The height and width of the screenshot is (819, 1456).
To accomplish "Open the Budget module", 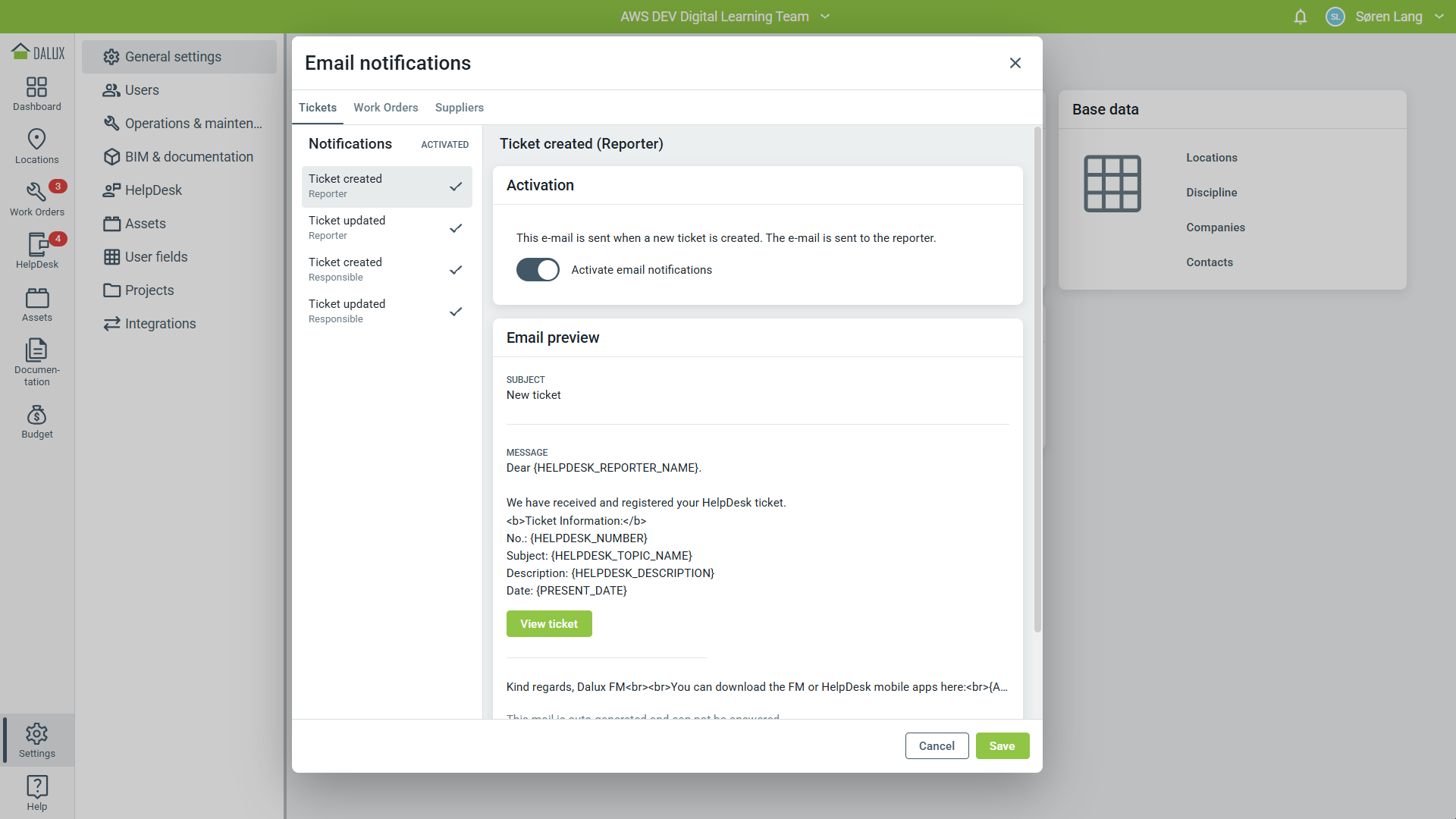I will click(36, 421).
